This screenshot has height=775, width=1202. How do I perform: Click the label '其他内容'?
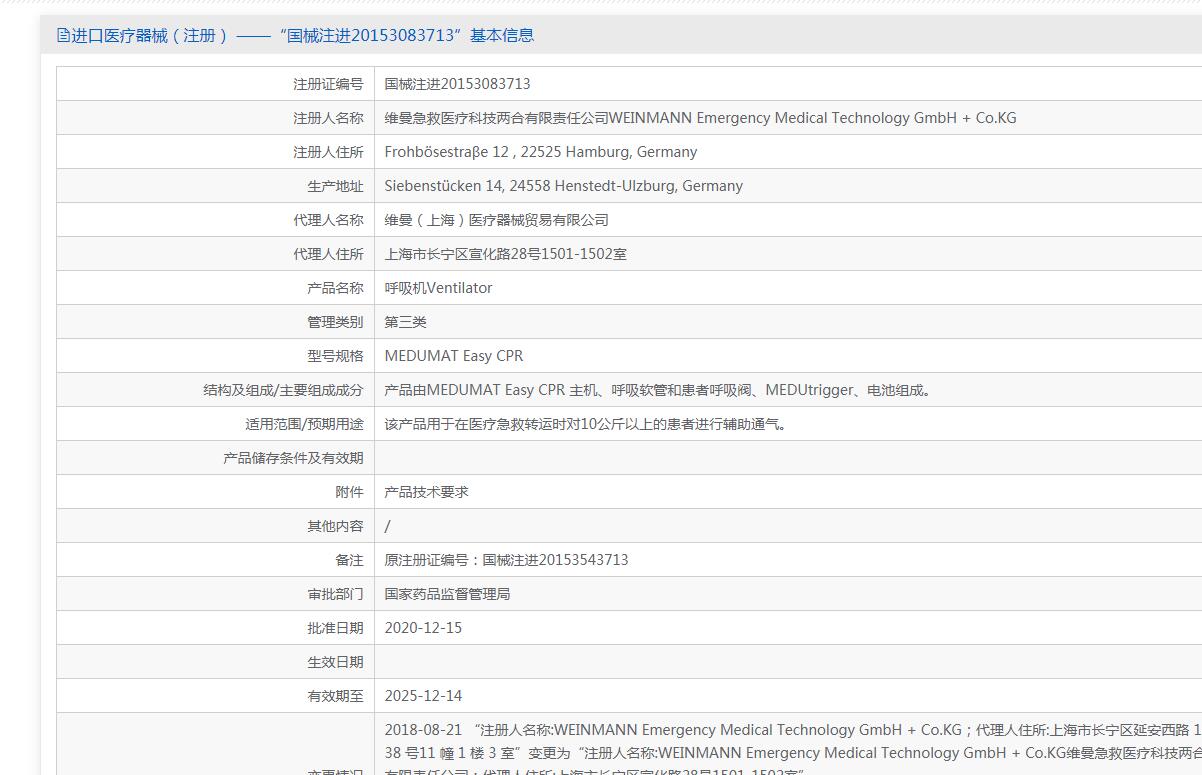tap(335, 526)
